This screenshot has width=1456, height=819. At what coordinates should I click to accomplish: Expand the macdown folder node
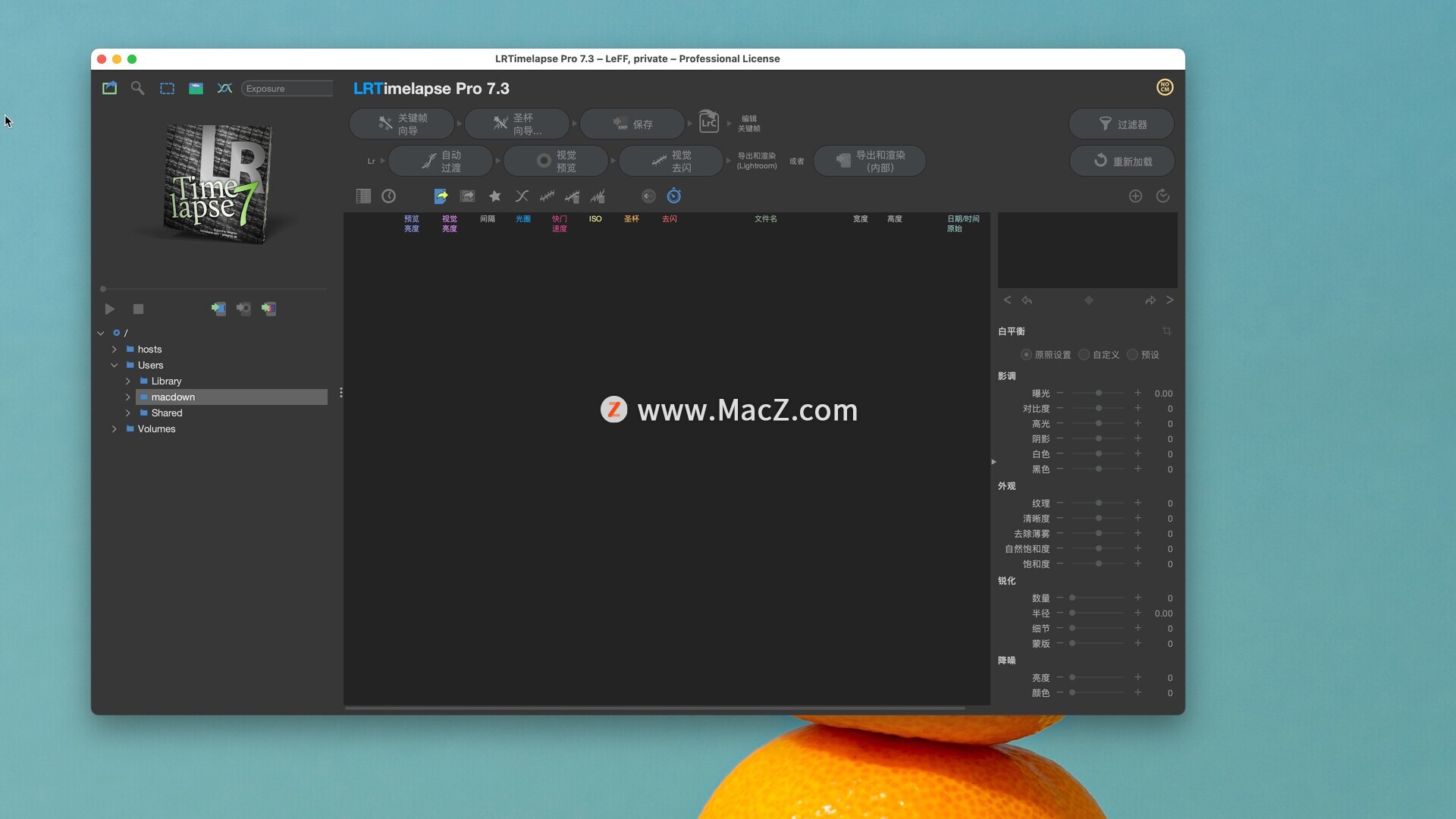pos(128,397)
